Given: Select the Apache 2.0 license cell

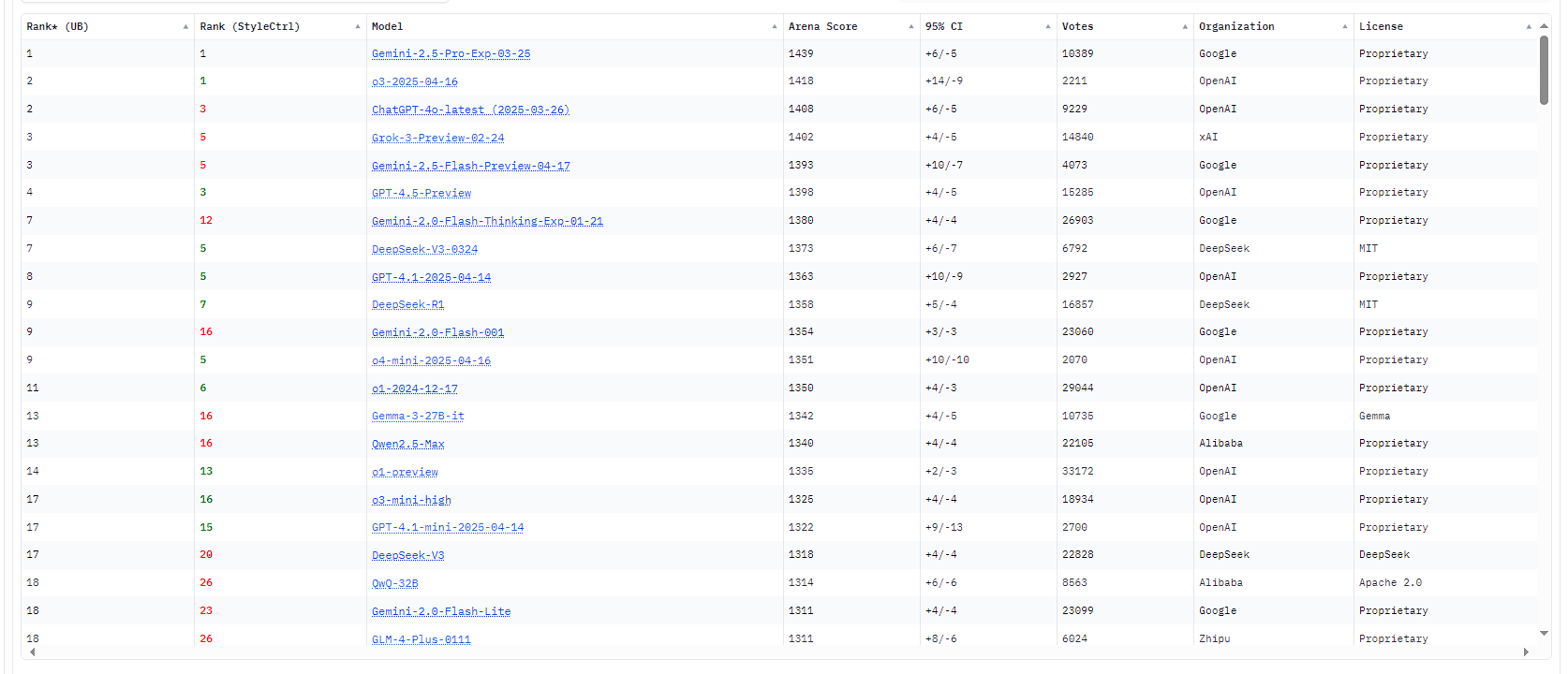Looking at the screenshot, I should point(1390,583).
